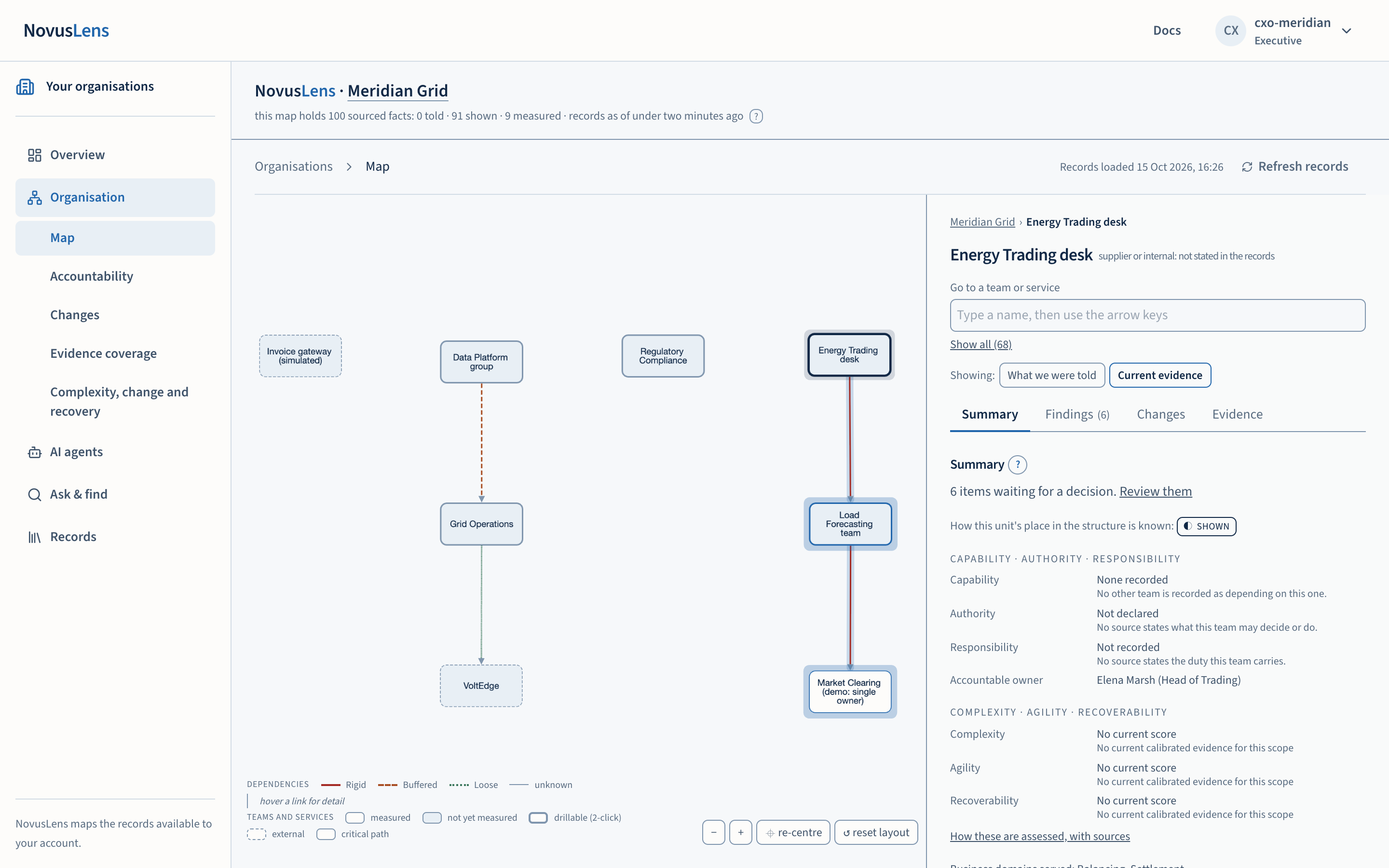Toggle the What we were told view
Viewport: 1389px width, 868px height.
(x=1051, y=376)
